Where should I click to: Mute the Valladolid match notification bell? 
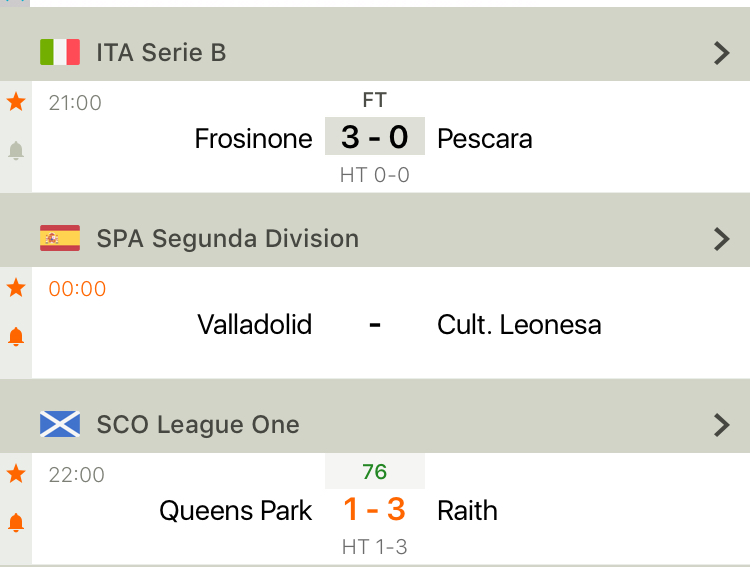[x=16, y=337]
